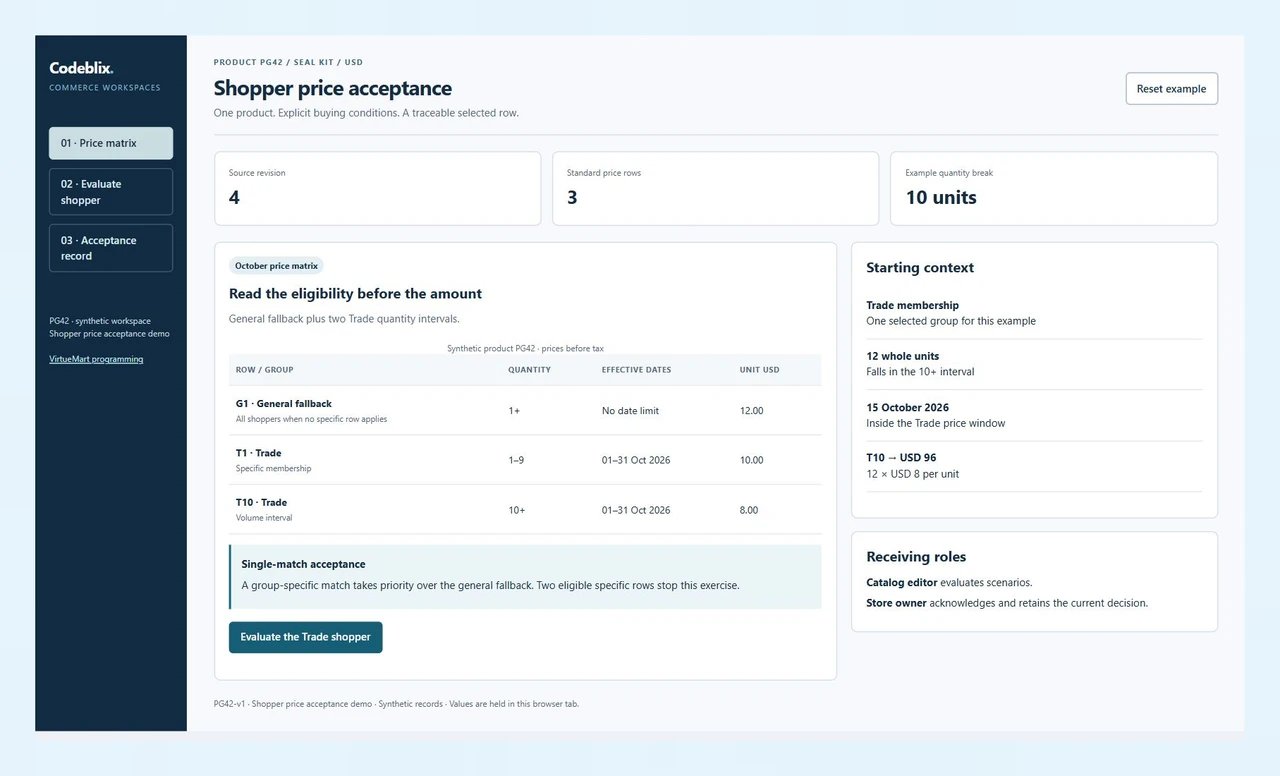Screen dimensions: 1280x776
Task: Click the T1 · Trade row label
Action: point(259,453)
